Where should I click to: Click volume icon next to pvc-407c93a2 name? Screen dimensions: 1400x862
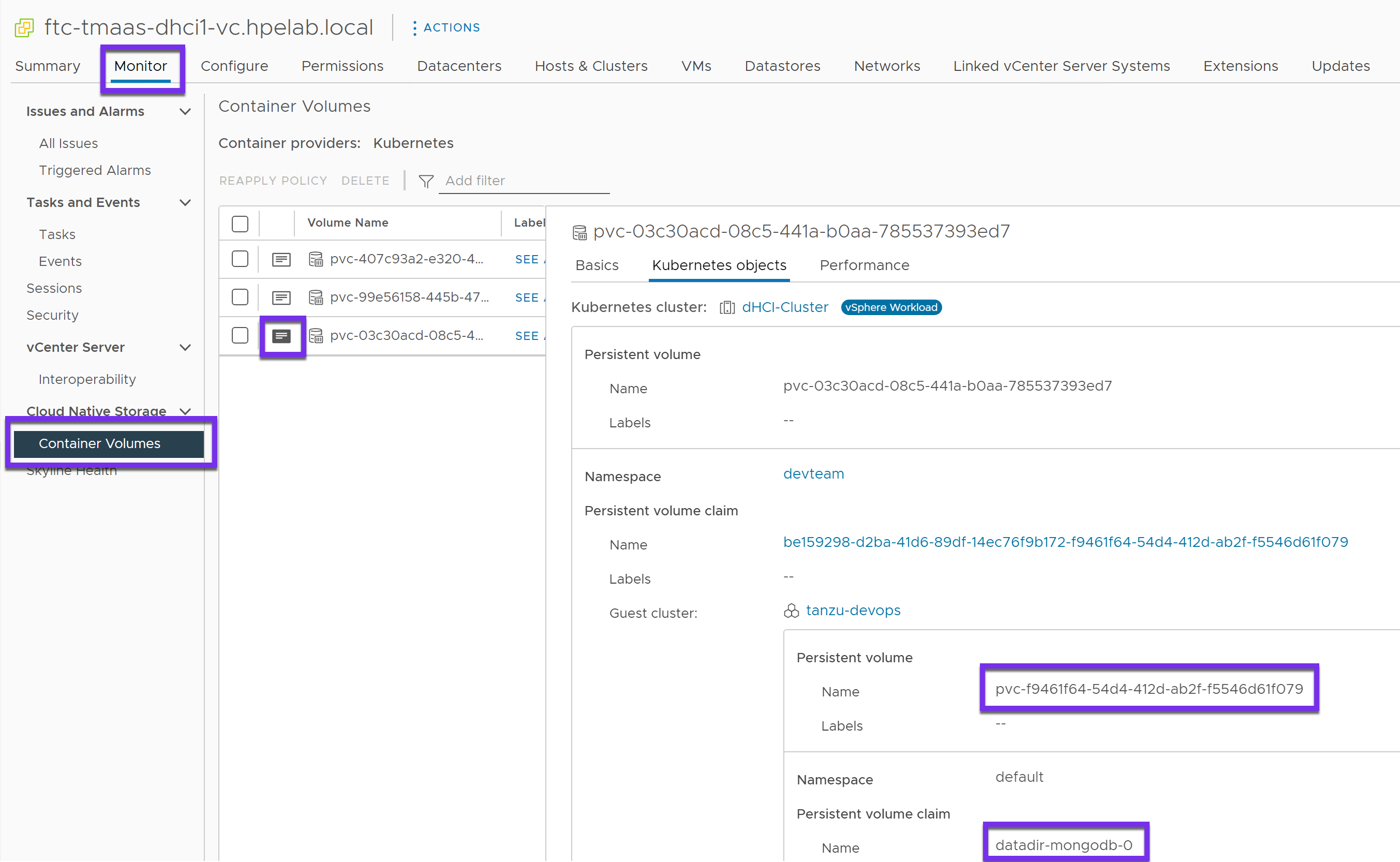(x=316, y=259)
